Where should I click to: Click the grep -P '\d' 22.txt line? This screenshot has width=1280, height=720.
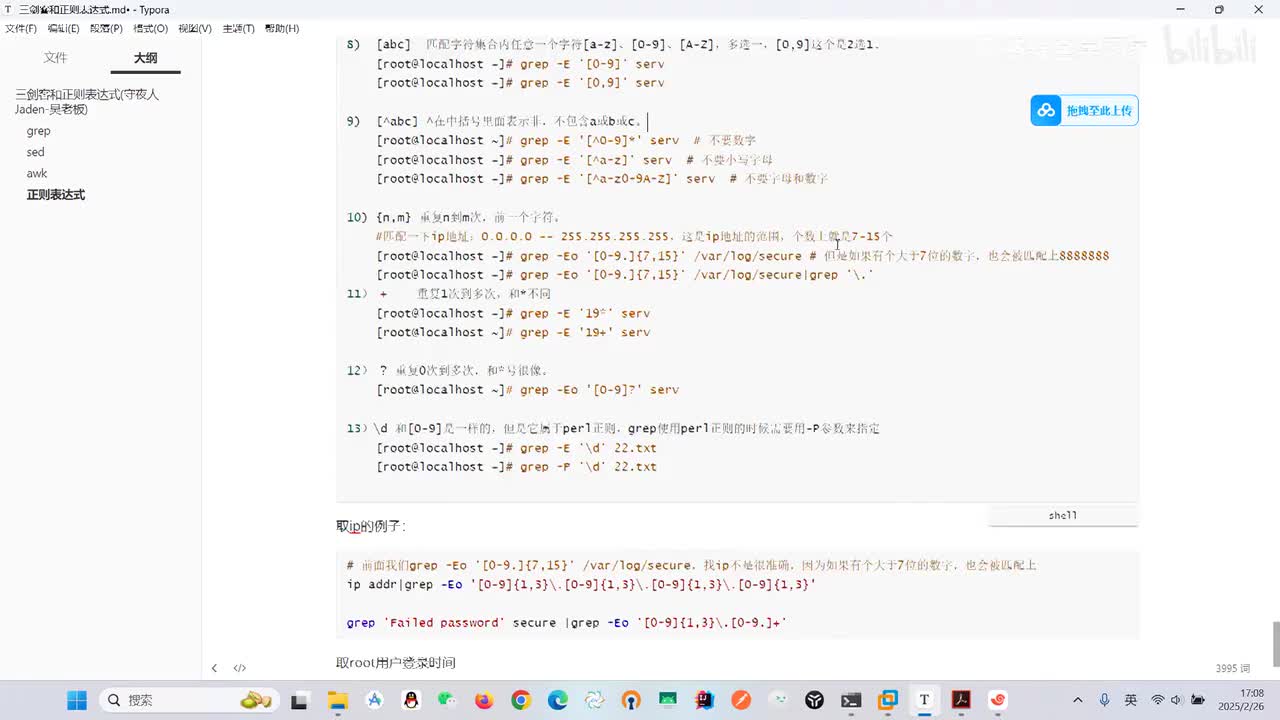pos(517,467)
